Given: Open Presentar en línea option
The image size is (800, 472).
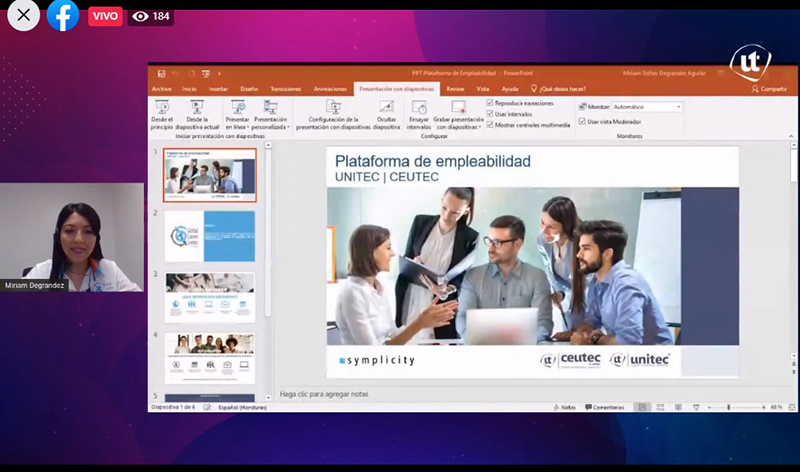Looking at the screenshot, I should [238, 108].
